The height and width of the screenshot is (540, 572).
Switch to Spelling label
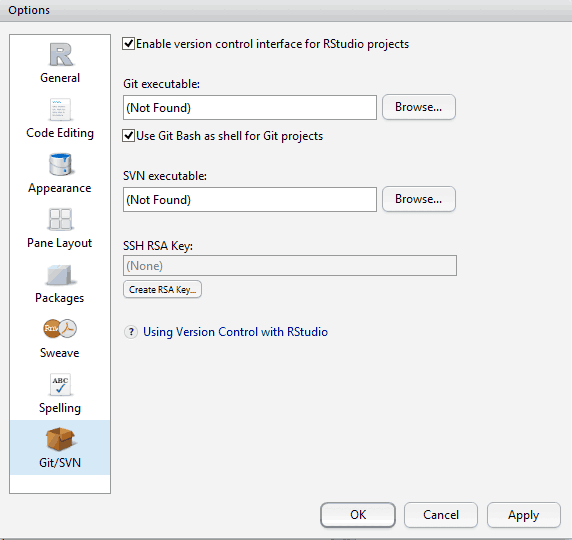(x=60, y=408)
